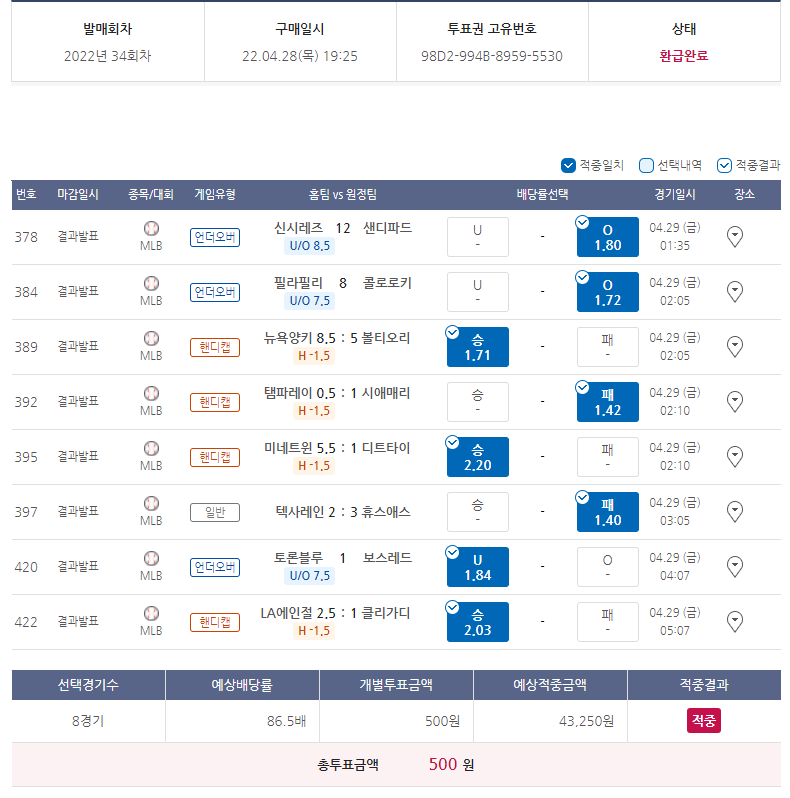Select 승 1.71 odds for match 389
Image resolution: width=790 pixels, height=798 pixels.
477,347
